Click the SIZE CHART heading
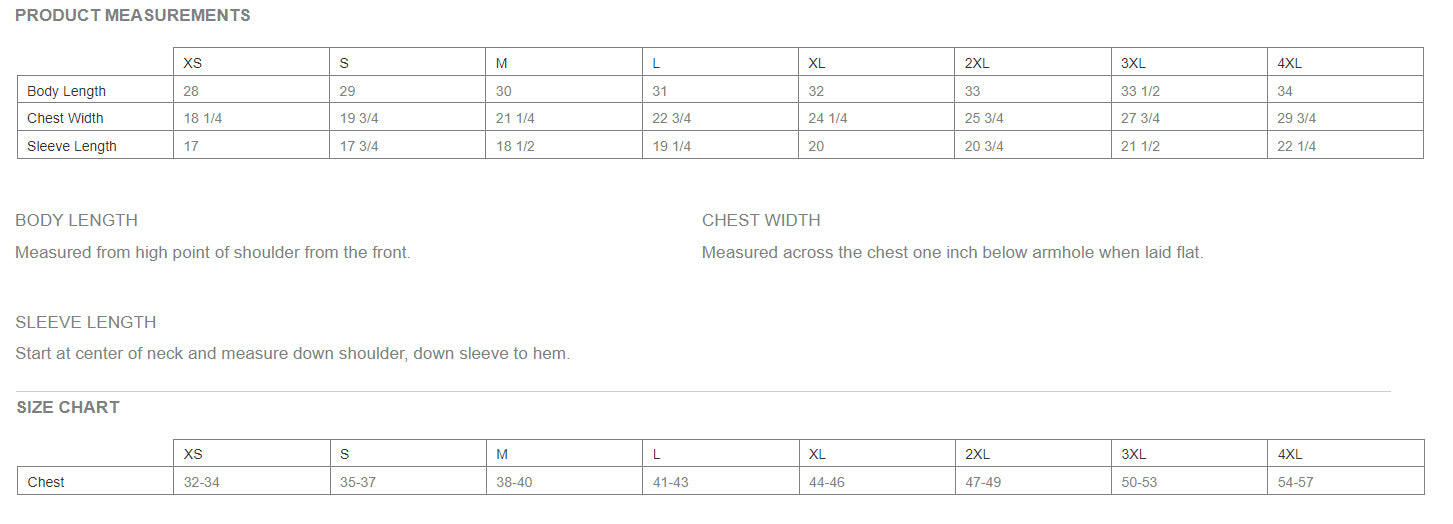 (68, 407)
